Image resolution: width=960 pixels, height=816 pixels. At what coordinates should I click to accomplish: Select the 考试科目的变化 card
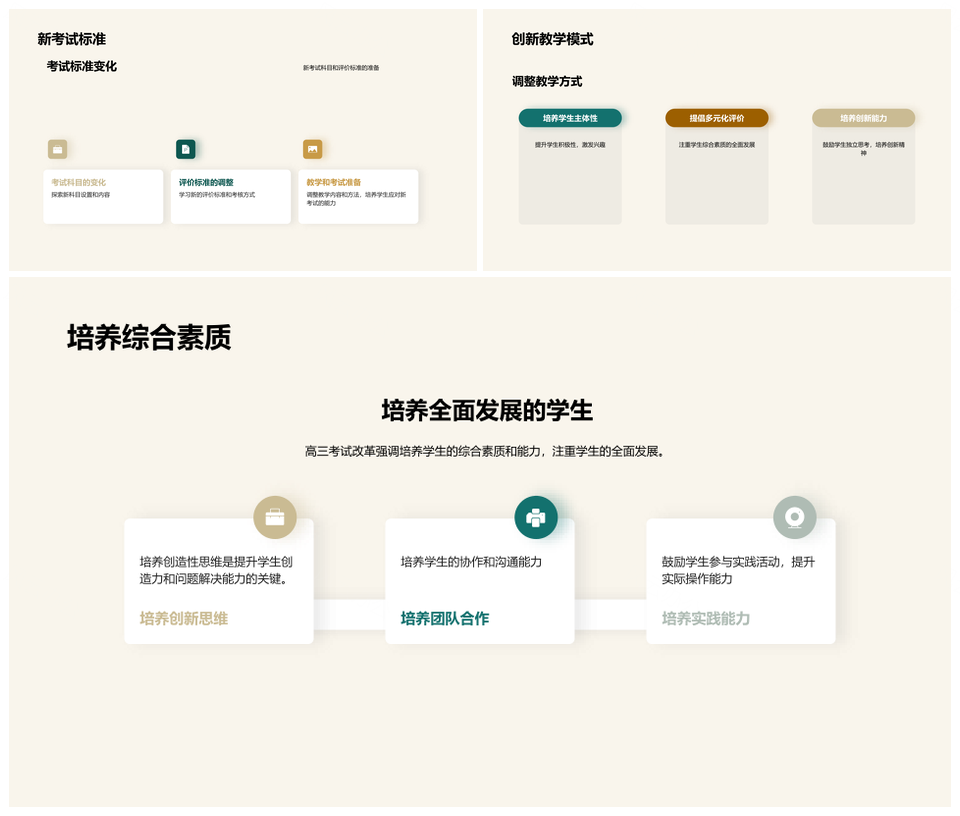click(x=103, y=196)
